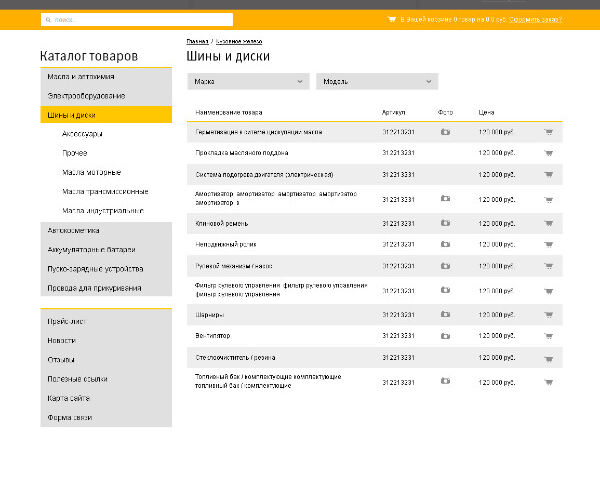The width and height of the screenshot is (600, 480).
Task: Add 'Вентилятор' to cart
Action: tap(549, 336)
